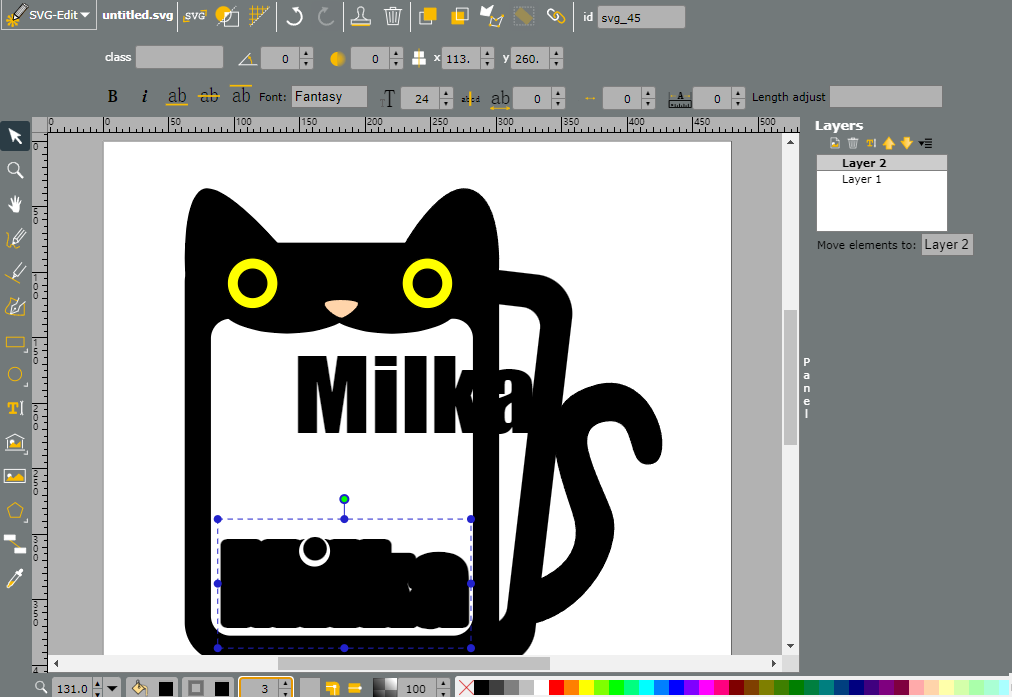Delete selected element with trash icon

(392, 15)
